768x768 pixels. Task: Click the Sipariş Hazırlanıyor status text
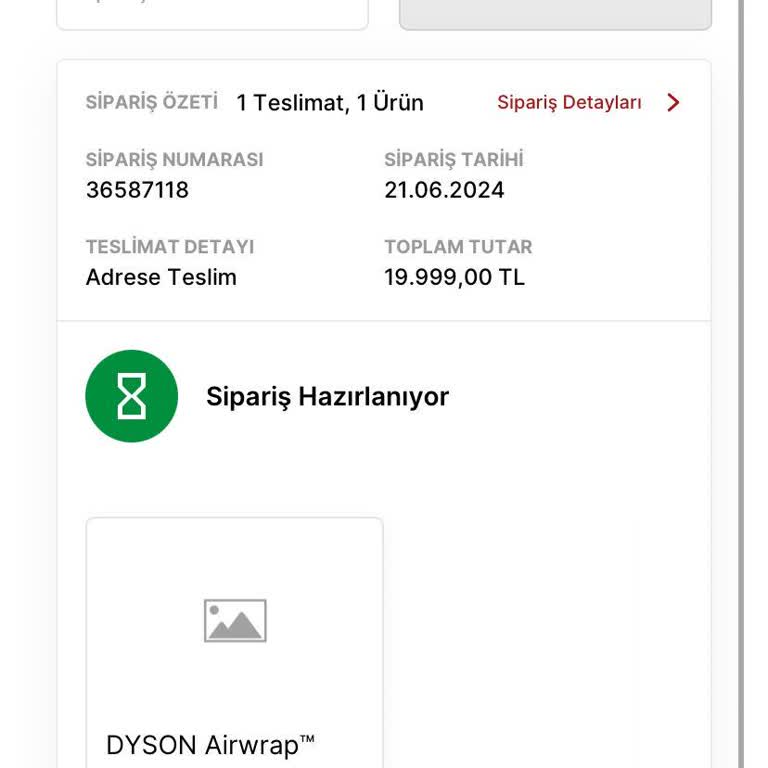click(x=327, y=396)
